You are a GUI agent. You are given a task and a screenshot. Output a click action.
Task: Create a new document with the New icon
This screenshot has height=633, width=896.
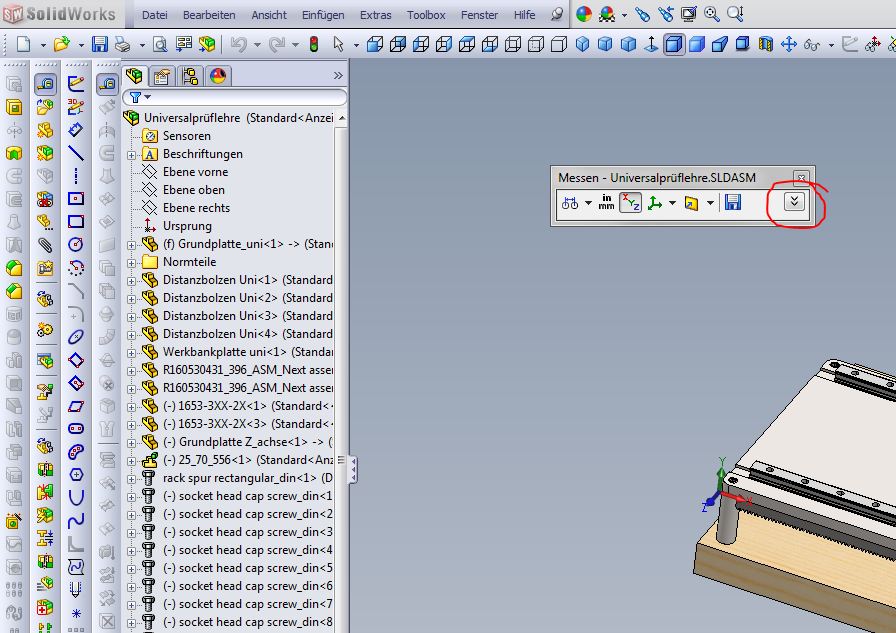pyautogui.click(x=23, y=43)
